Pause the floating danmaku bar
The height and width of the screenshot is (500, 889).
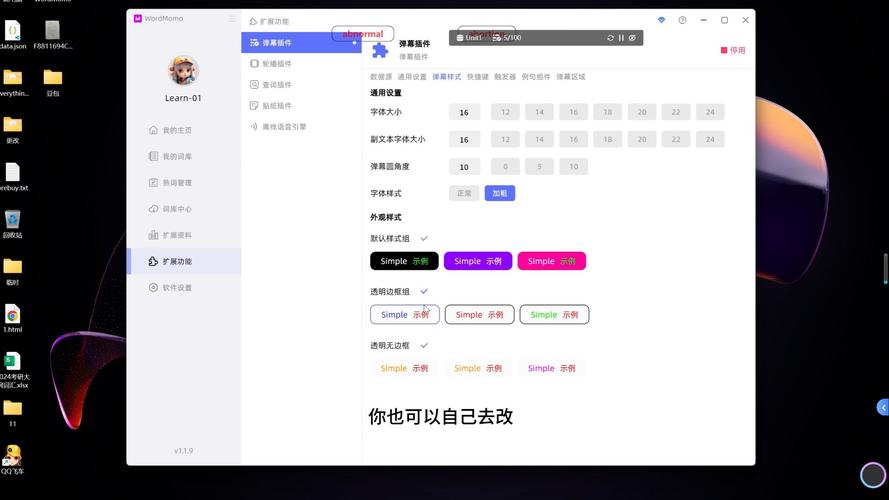(x=621, y=38)
